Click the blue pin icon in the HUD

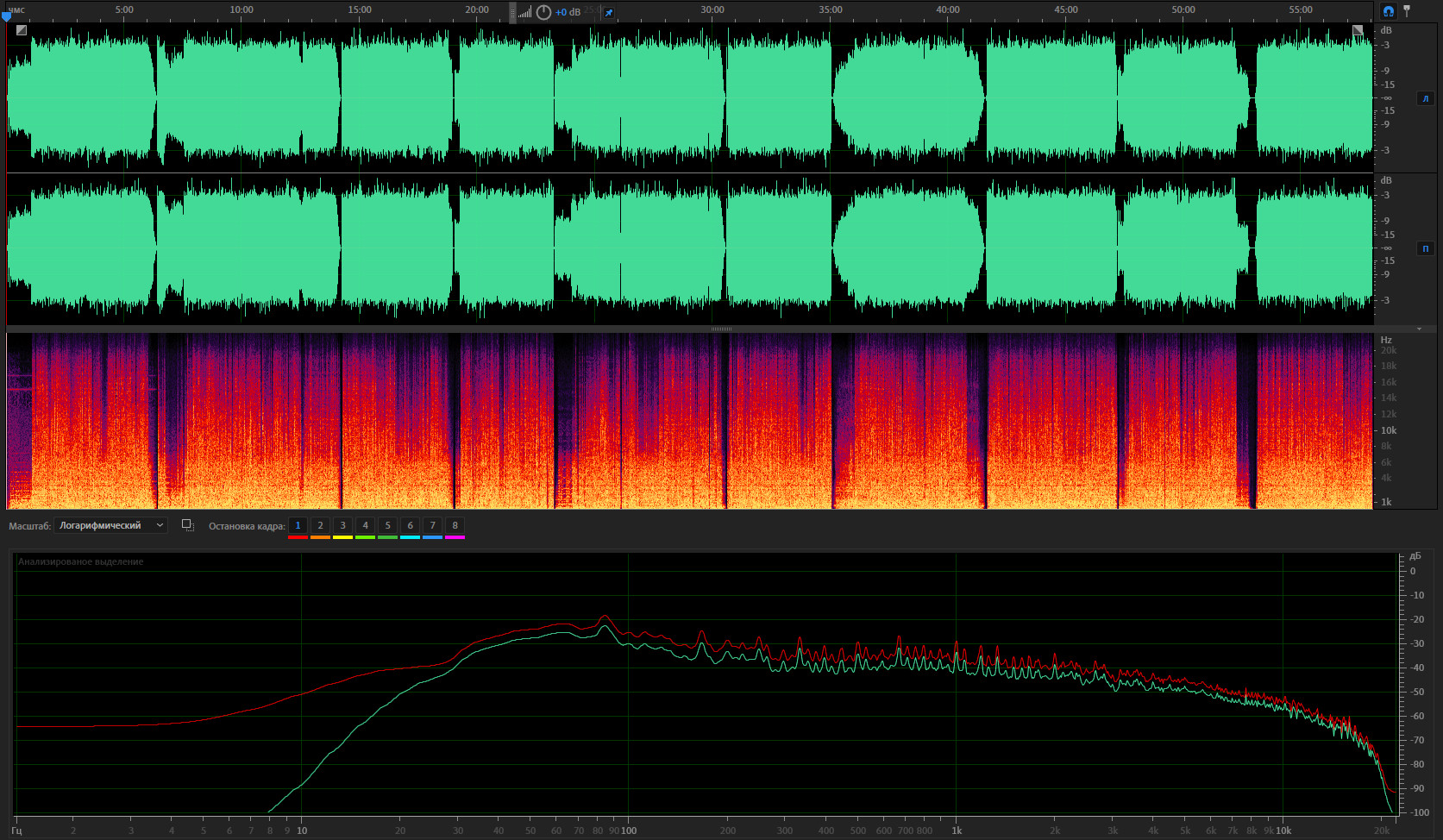tap(609, 12)
